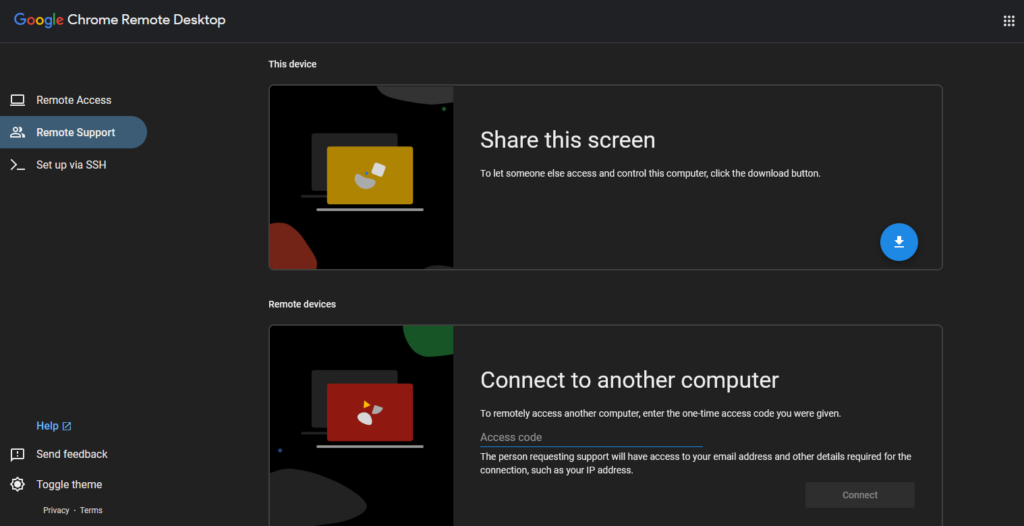1024x526 pixels.
Task: Switch theme using the Toggle theme label
Action: (69, 485)
